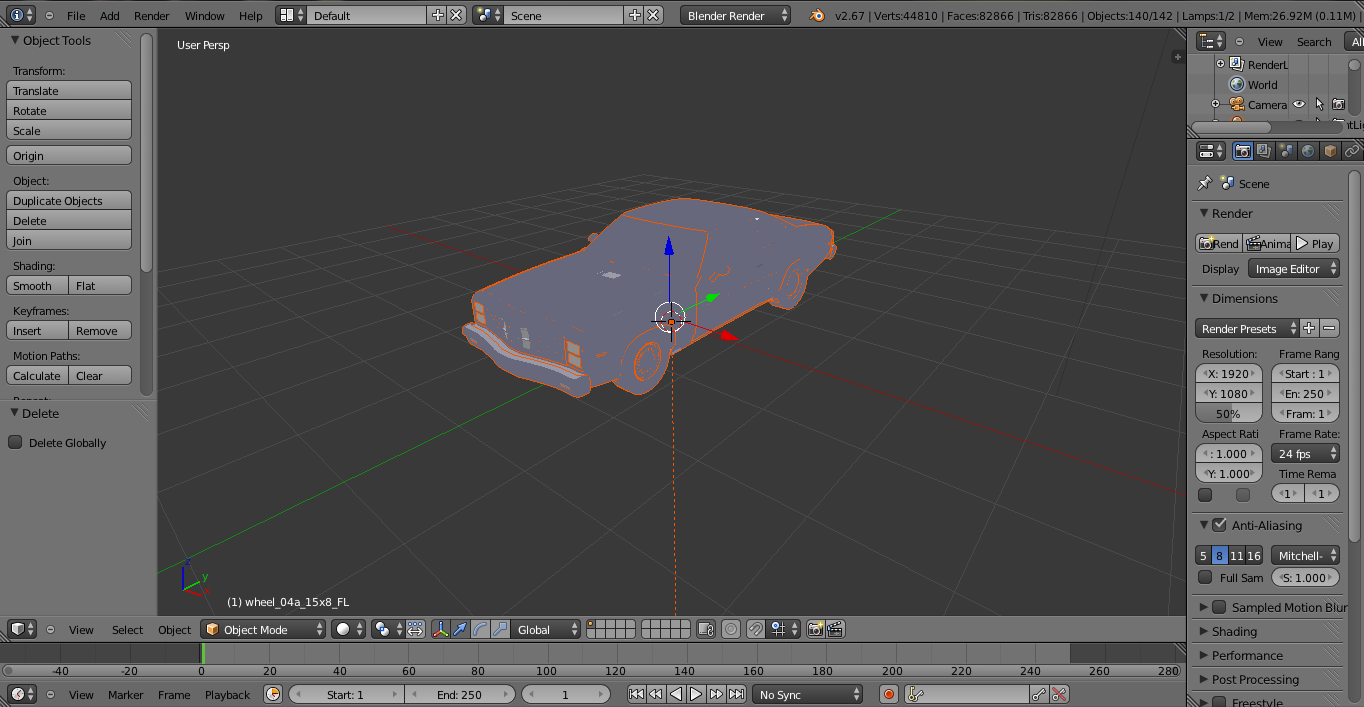
Task: Pin the properties panel context
Action: click(1205, 183)
